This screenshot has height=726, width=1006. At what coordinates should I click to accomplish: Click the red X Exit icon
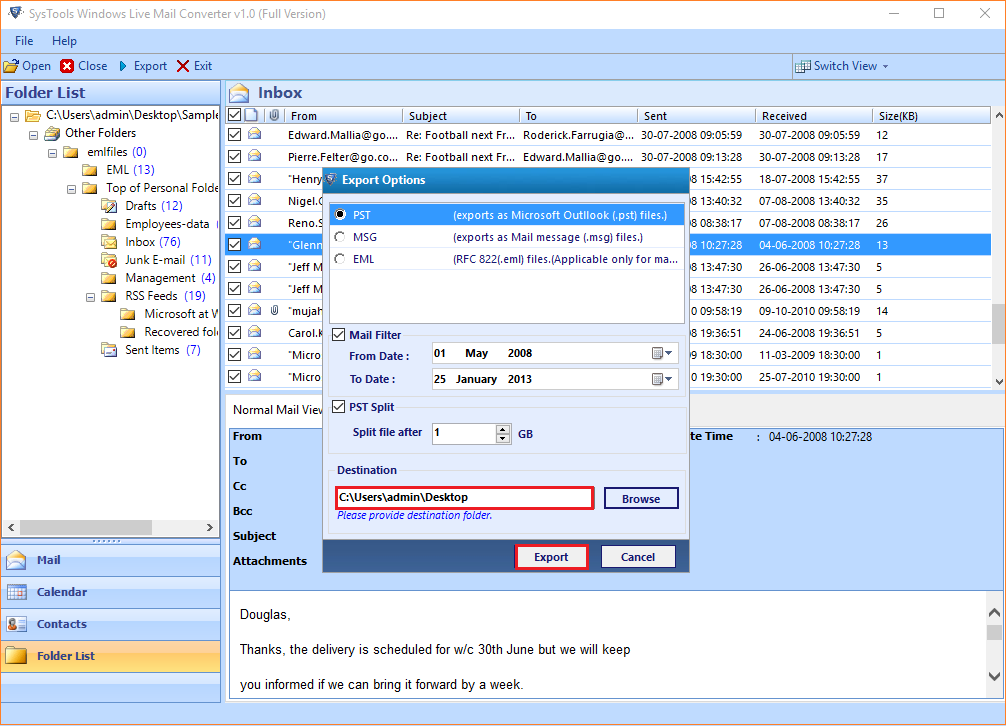click(x=183, y=66)
